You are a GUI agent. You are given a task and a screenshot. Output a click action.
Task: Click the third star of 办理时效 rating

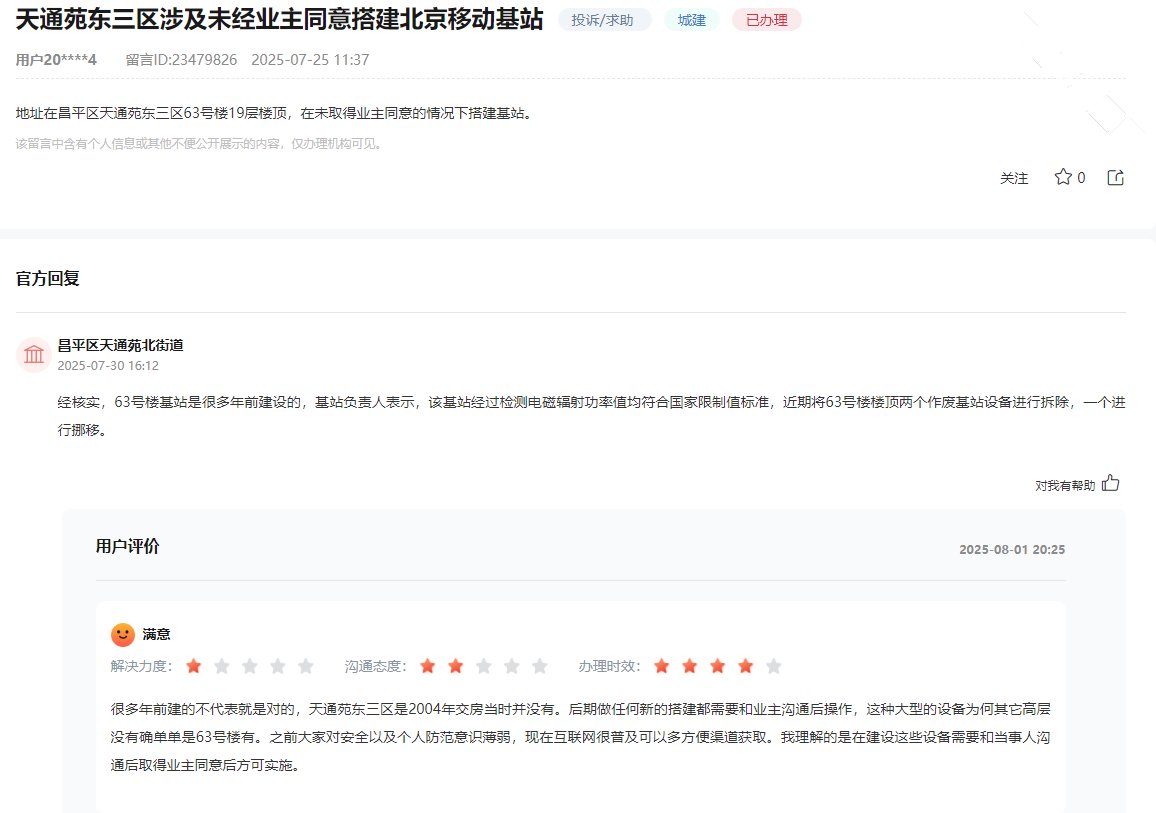tap(718, 666)
